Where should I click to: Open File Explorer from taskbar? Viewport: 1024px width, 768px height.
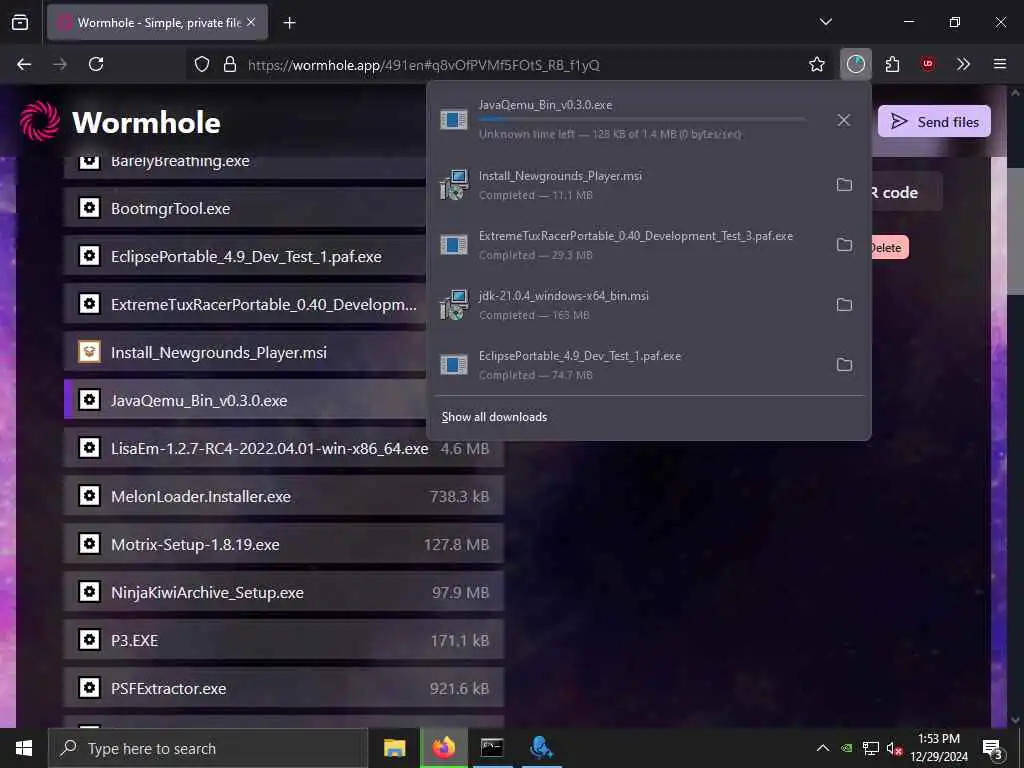(394, 748)
